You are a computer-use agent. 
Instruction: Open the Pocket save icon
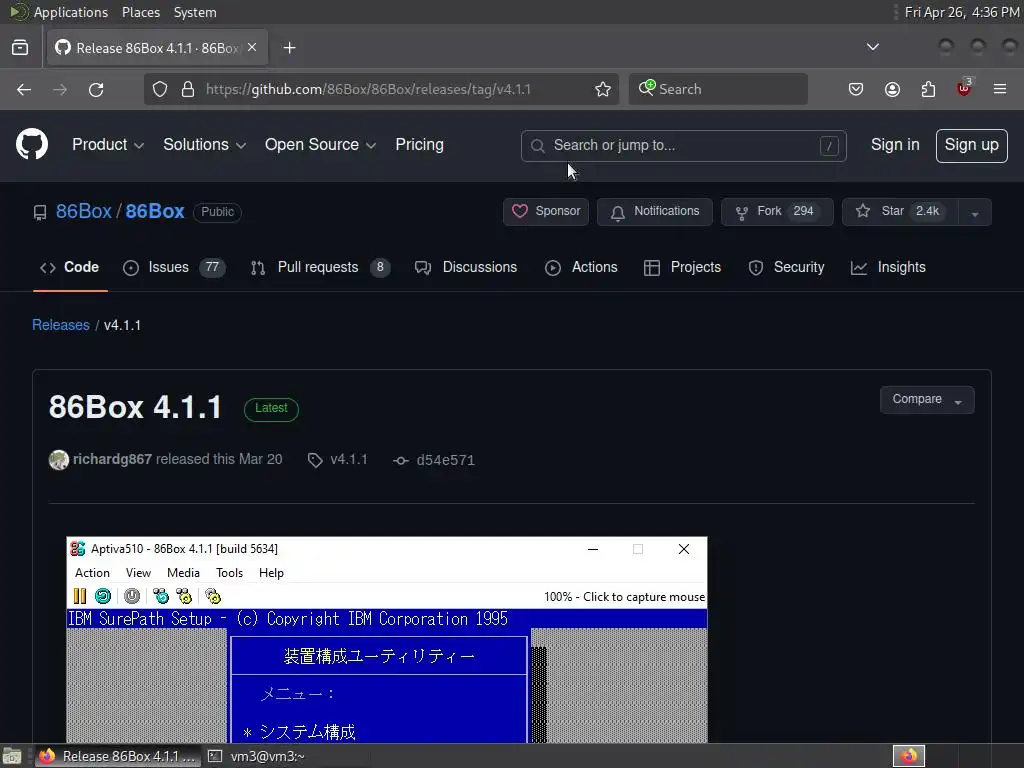(856, 89)
